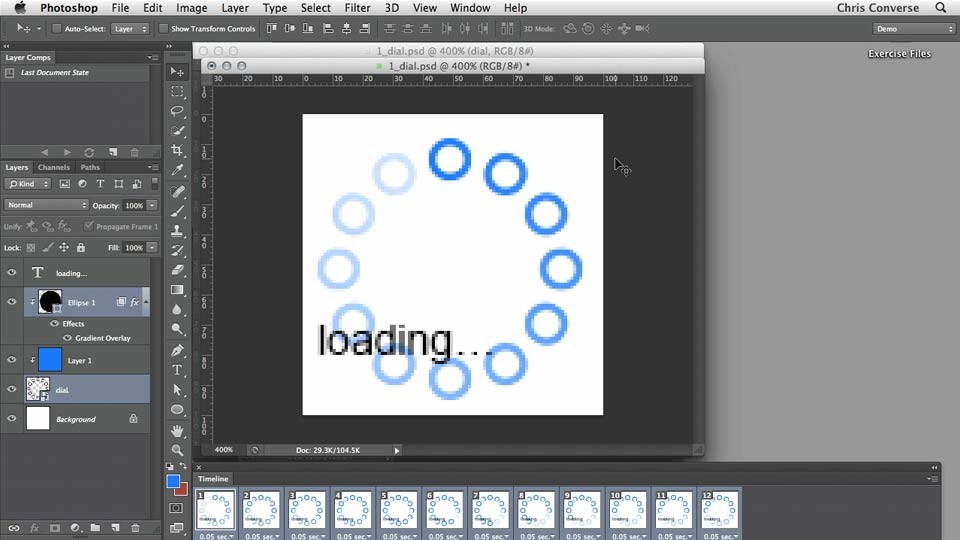Viewport: 960px width, 540px height.
Task: Open the Normal blend mode dropdown
Action: click(47, 205)
